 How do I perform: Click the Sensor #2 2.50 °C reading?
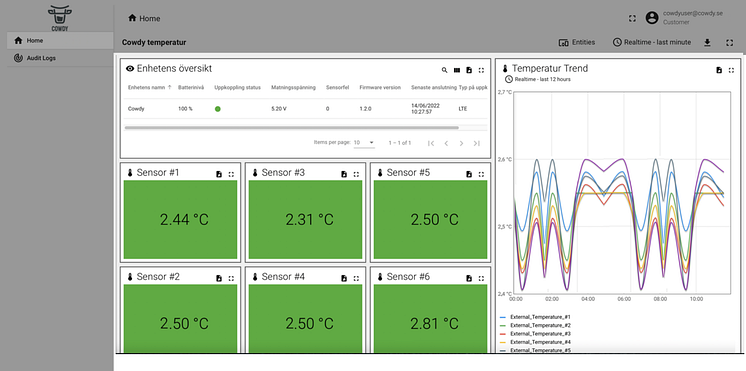(x=184, y=323)
